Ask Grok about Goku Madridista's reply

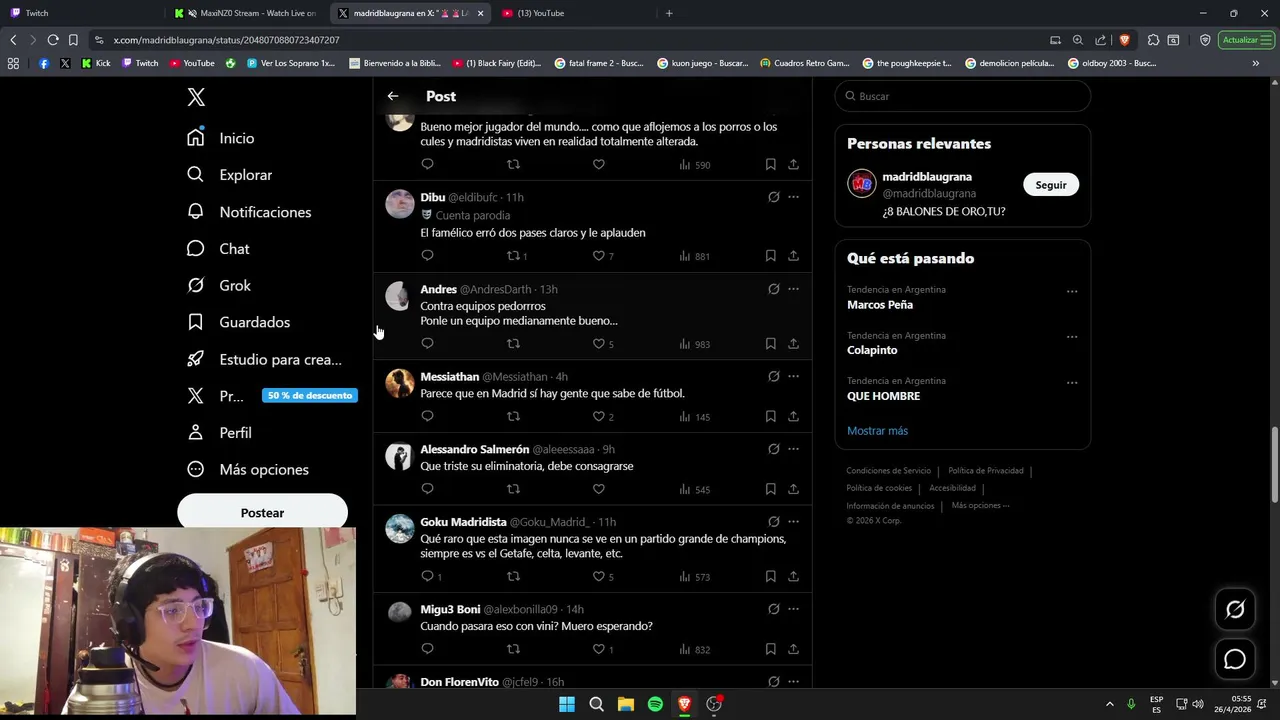773,522
